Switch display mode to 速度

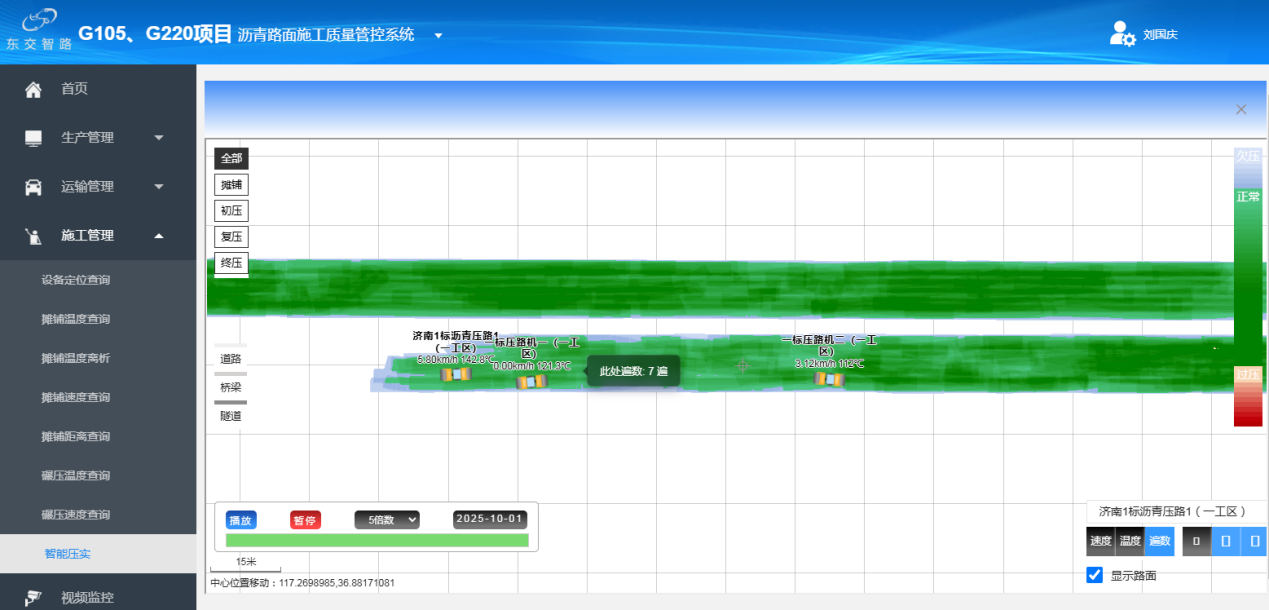[1100, 541]
